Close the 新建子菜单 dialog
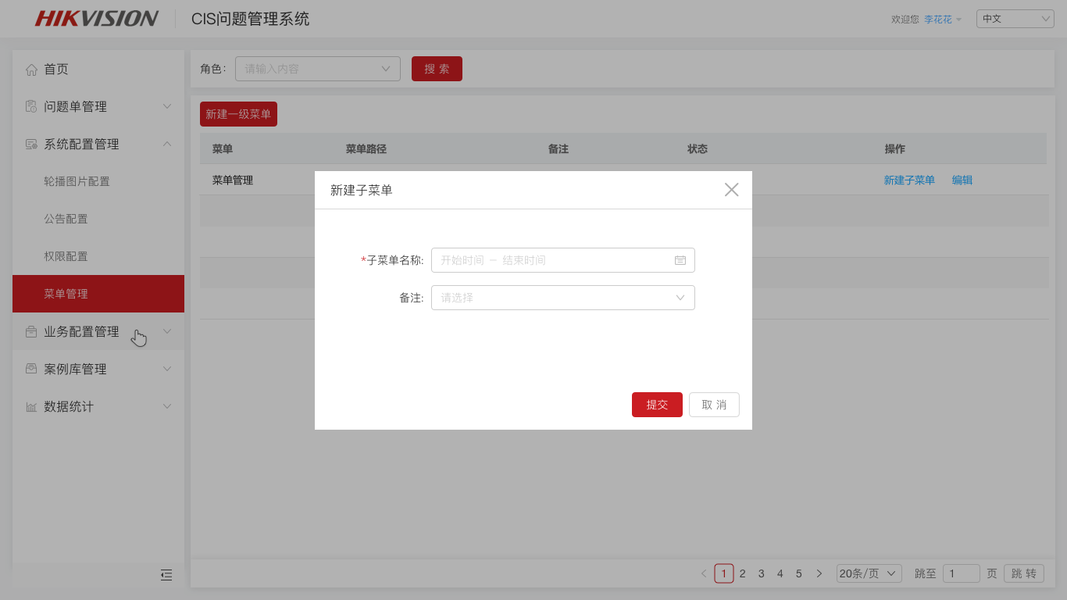Viewport: 1067px width, 600px height. pos(732,190)
